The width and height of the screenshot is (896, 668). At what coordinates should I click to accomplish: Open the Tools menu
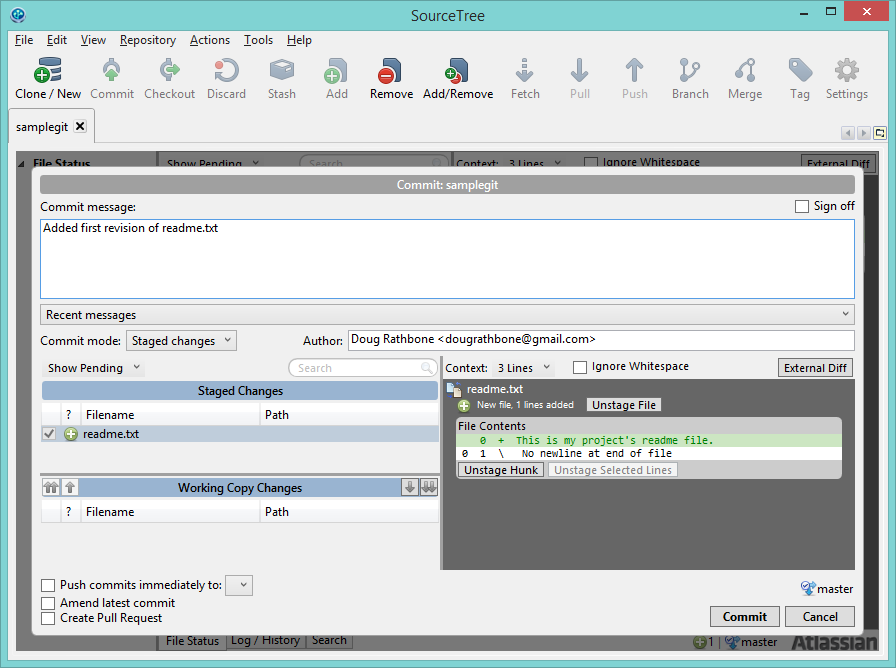pos(258,40)
